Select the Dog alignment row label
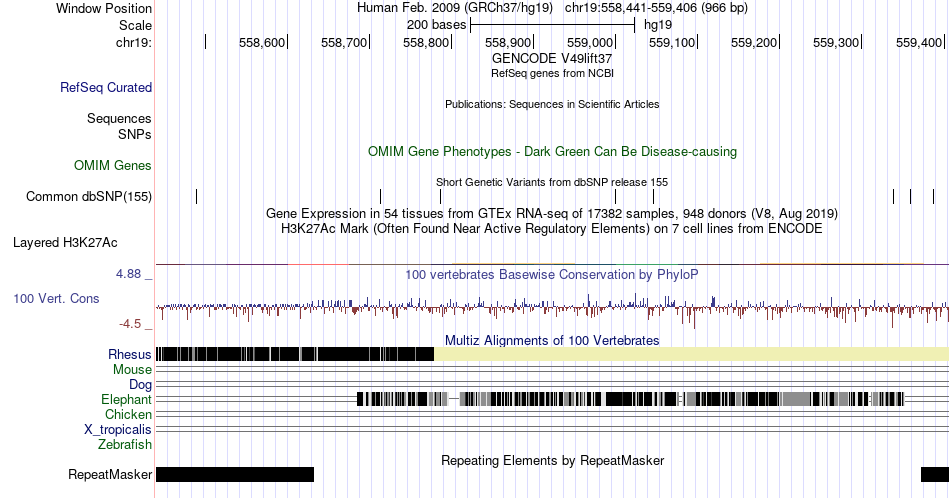 (x=140, y=385)
